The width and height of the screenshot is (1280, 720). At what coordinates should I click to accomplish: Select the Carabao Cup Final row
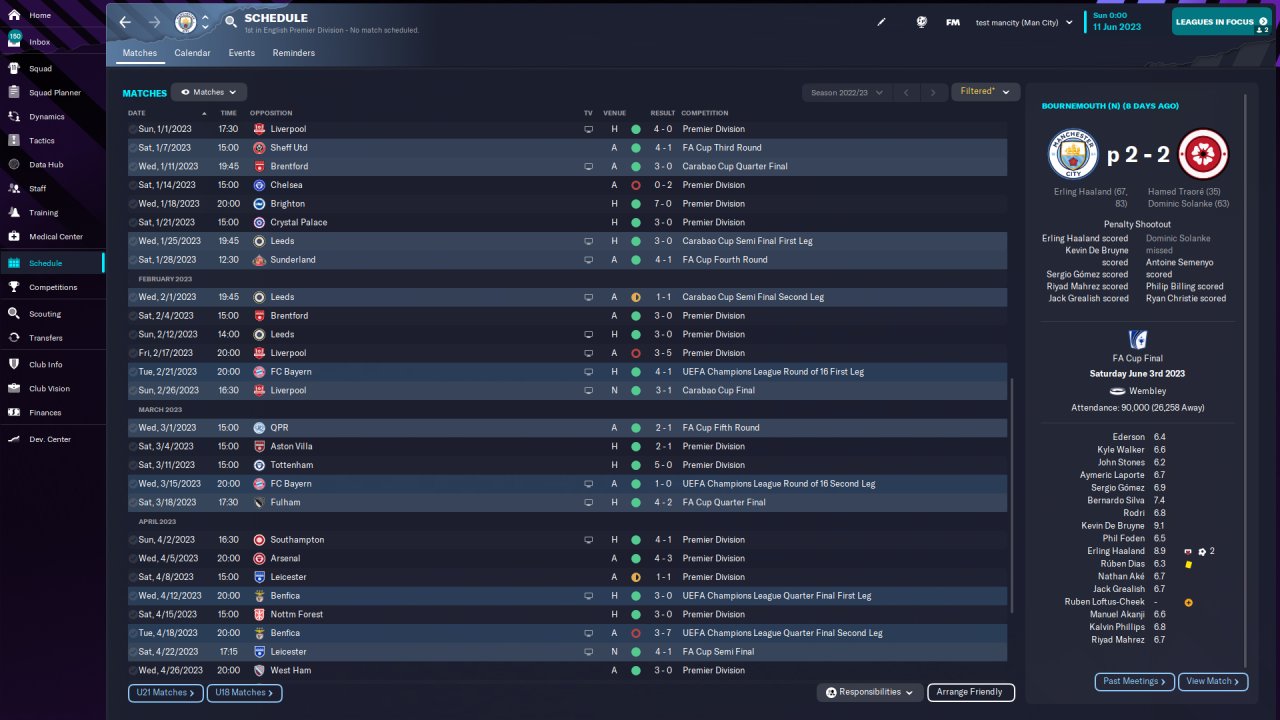coord(567,390)
